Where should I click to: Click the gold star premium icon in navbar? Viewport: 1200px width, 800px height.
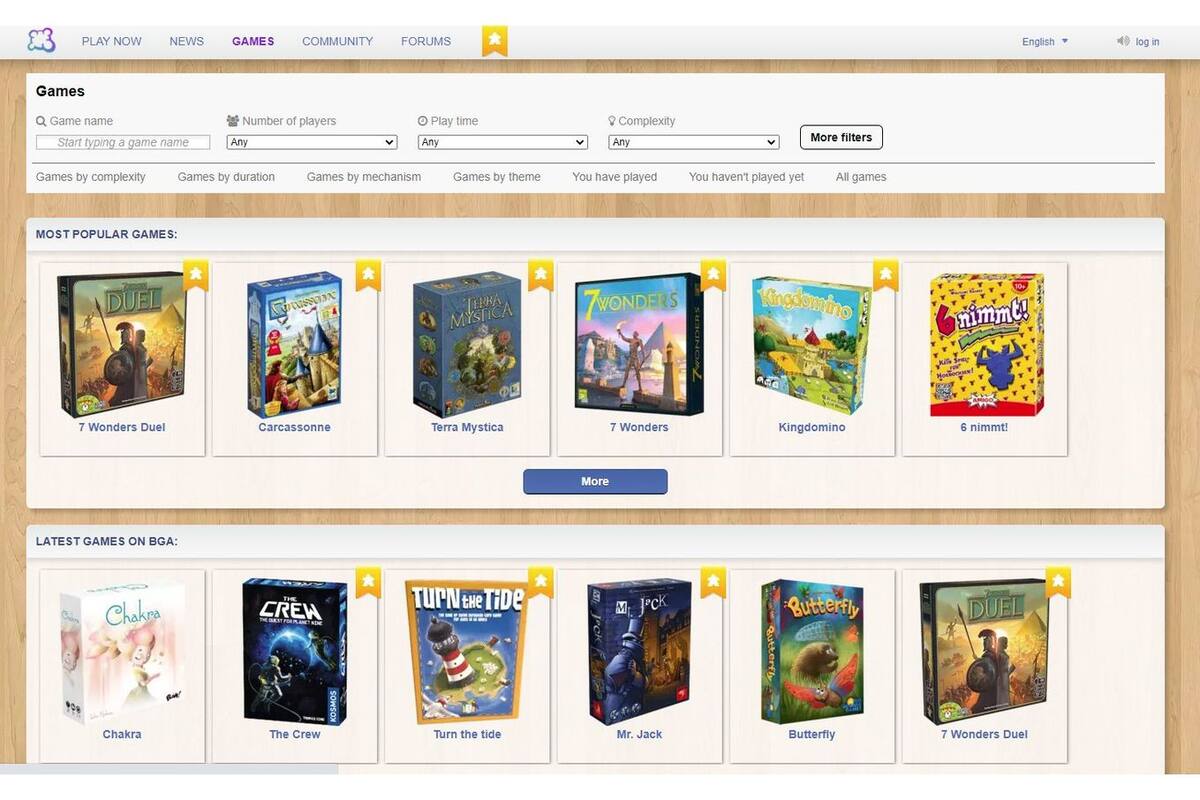click(495, 41)
